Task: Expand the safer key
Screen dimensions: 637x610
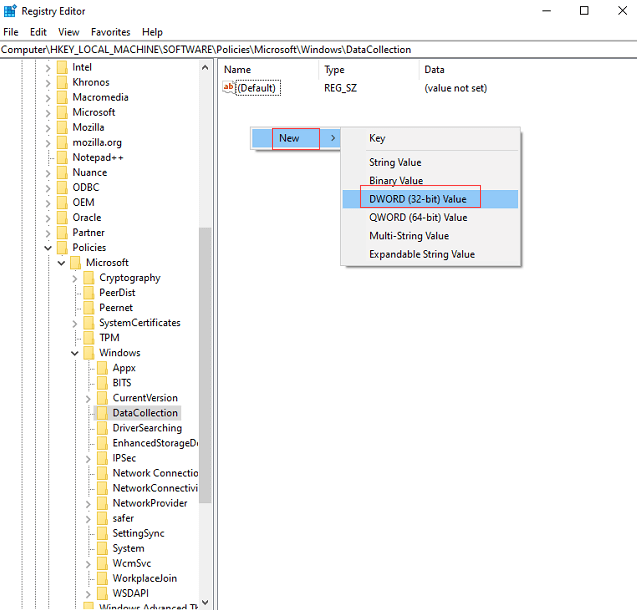Action: [x=88, y=519]
